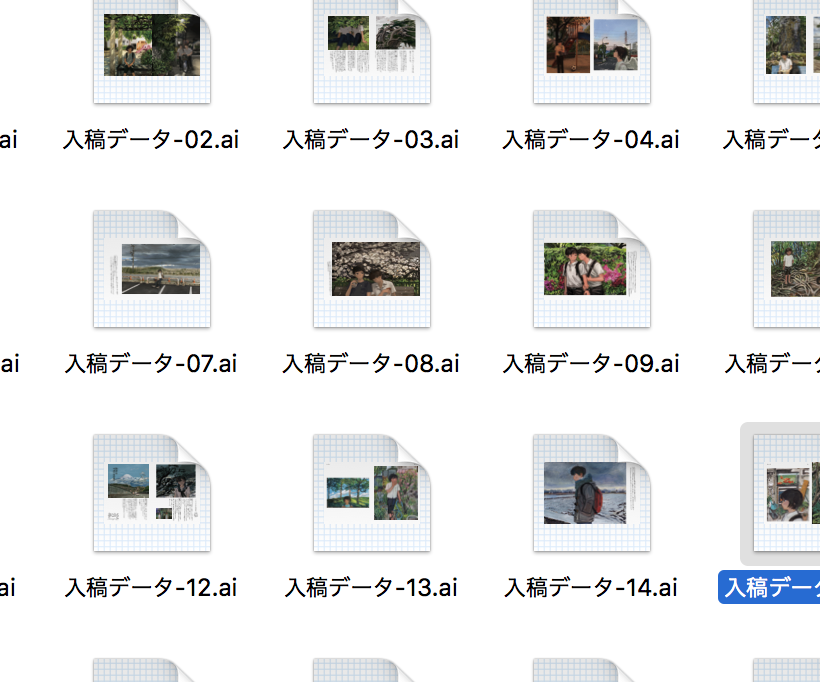Select the 入稿データ-09.ai file icon
The width and height of the screenshot is (820, 682).
pos(592,269)
